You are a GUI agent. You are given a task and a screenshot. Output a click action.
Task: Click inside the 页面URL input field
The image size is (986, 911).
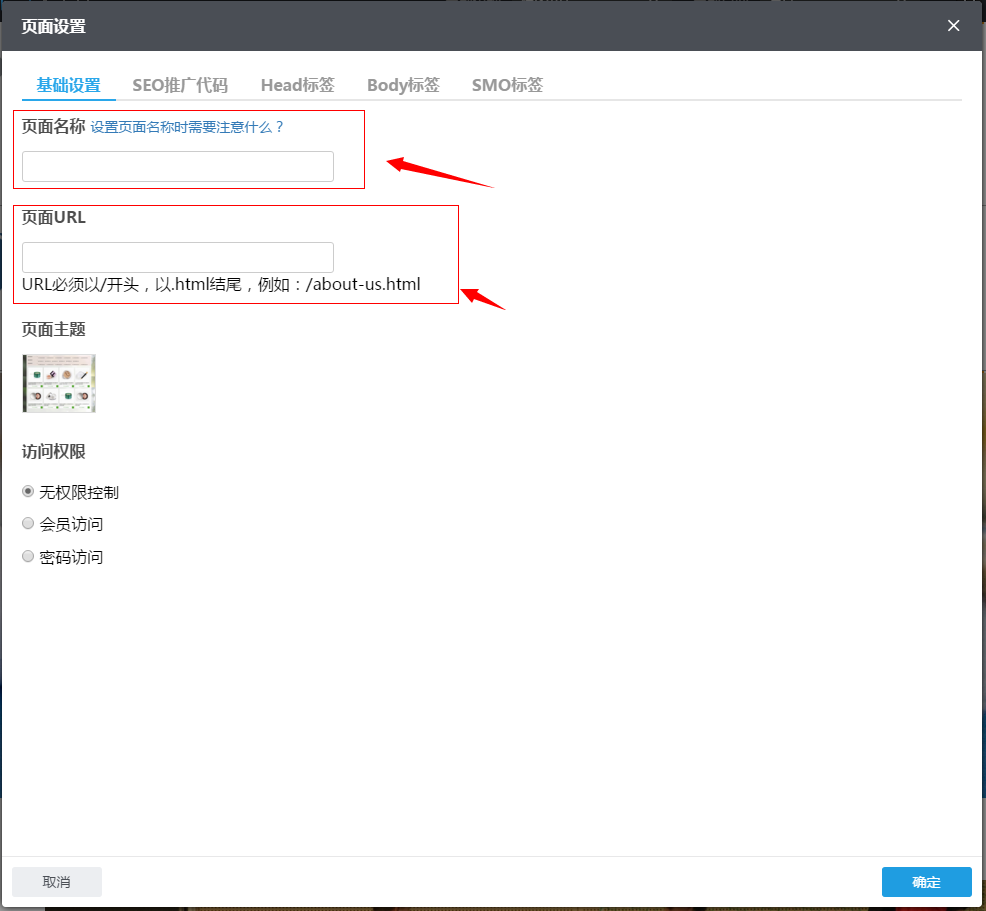pyautogui.click(x=177, y=257)
